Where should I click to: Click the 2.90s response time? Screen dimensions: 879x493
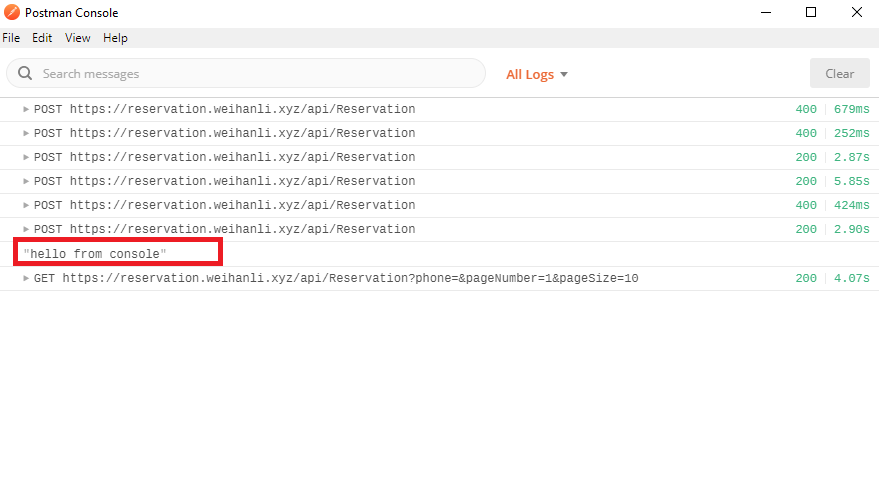pyautogui.click(x=852, y=229)
